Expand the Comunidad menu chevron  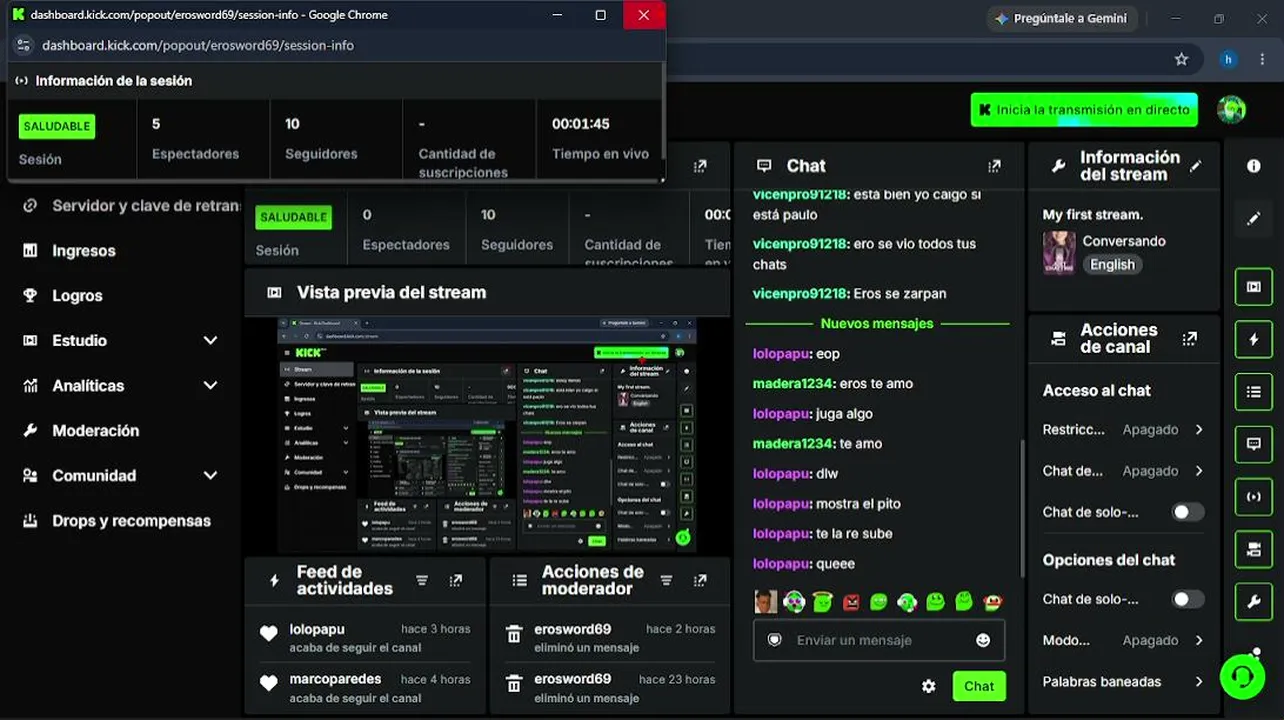click(x=210, y=476)
